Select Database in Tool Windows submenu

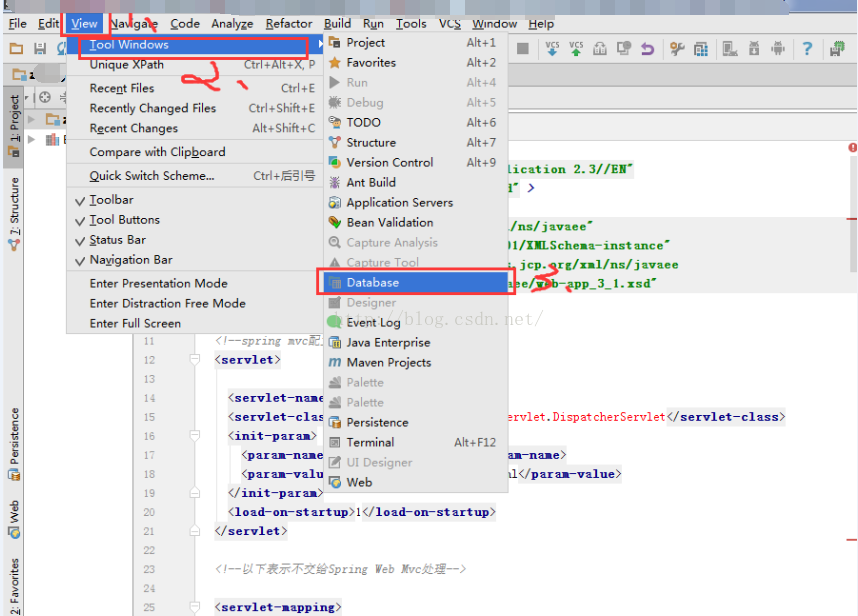(x=416, y=282)
